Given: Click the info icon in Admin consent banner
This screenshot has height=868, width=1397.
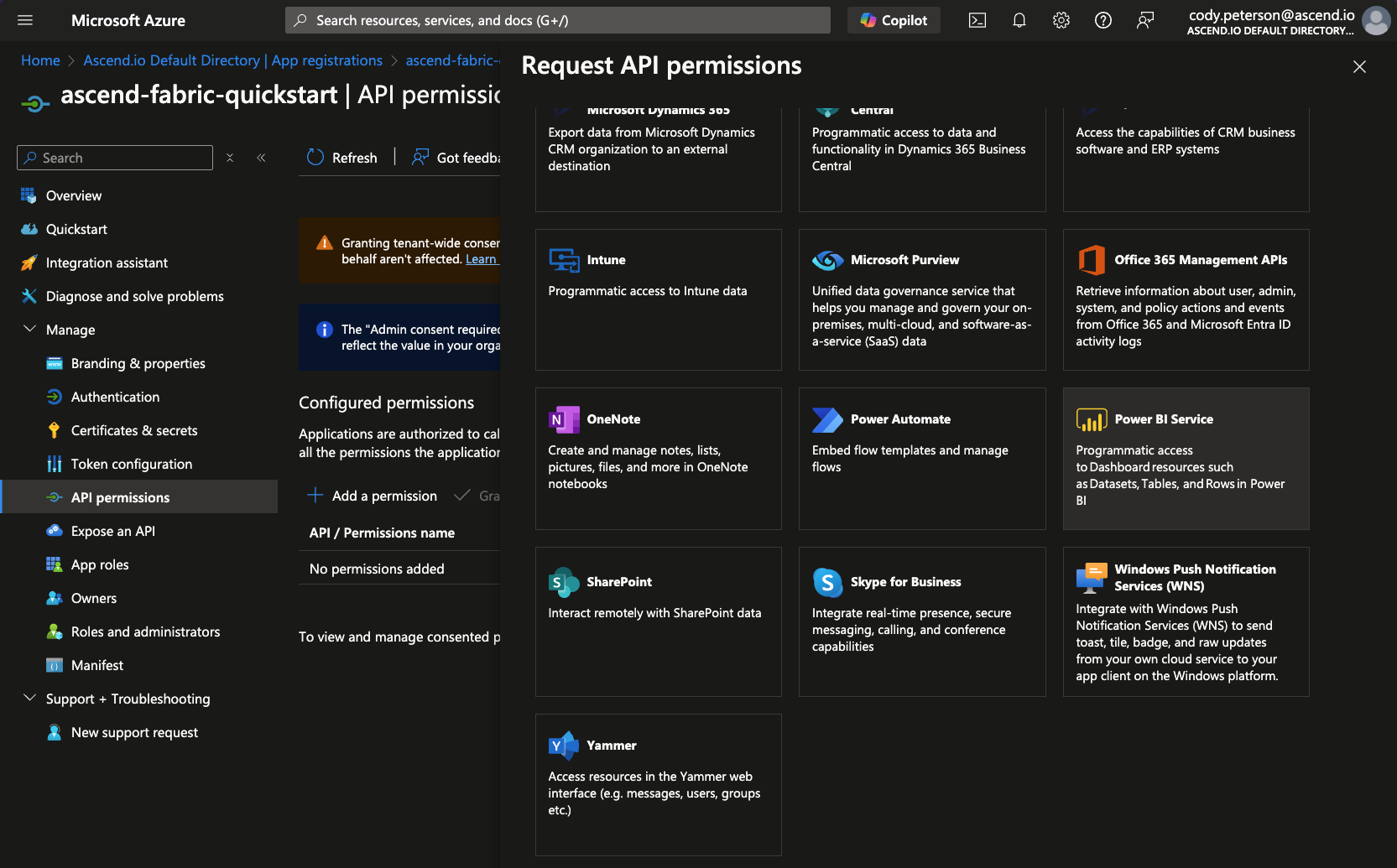Looking at the screenshot, I should (325, 330).
